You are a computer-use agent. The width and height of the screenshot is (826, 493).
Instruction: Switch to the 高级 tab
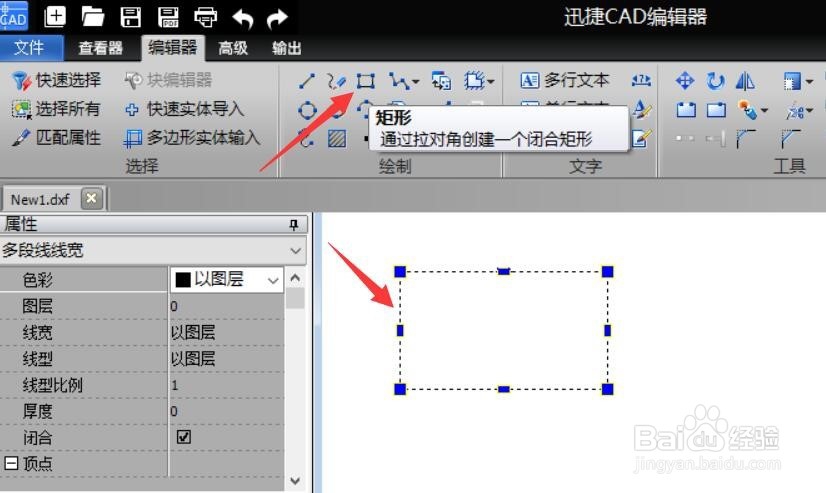233,48
